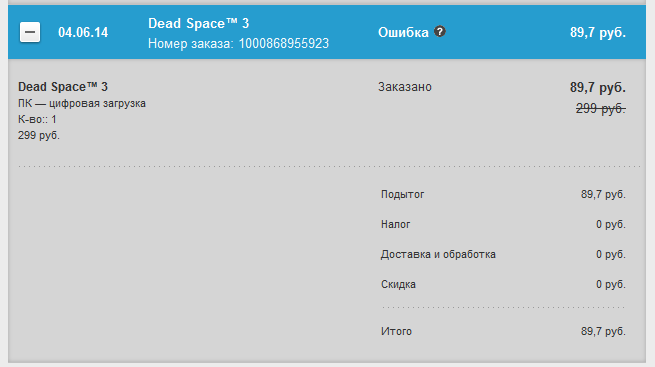Select the quantity line К-во:: 1
655x367 pixels.
point(37,119)
